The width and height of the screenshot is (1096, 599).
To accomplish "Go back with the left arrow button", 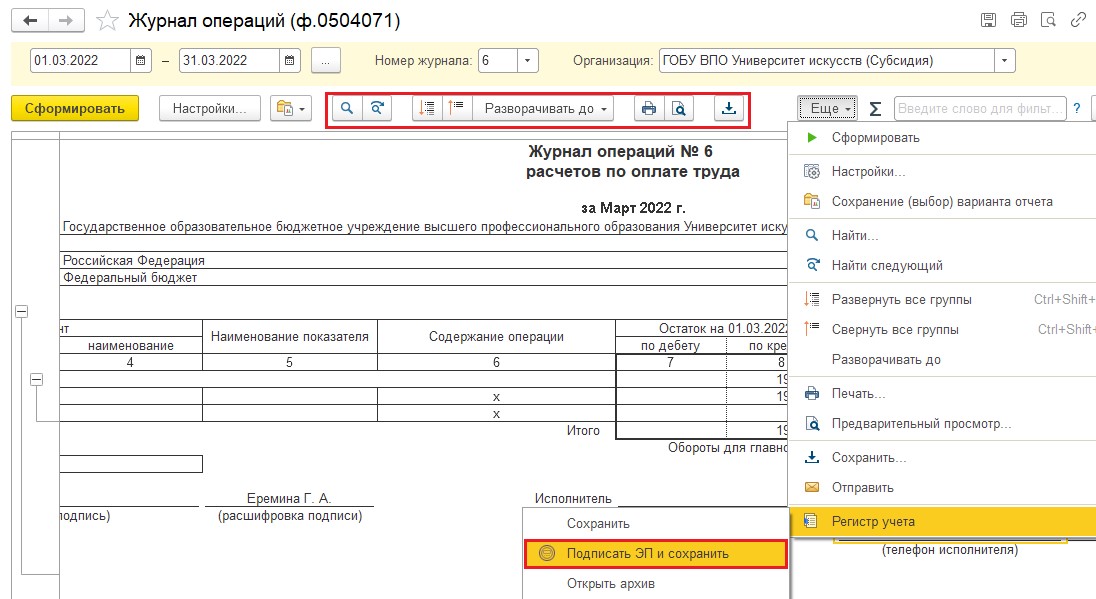I will pos(30,21).
